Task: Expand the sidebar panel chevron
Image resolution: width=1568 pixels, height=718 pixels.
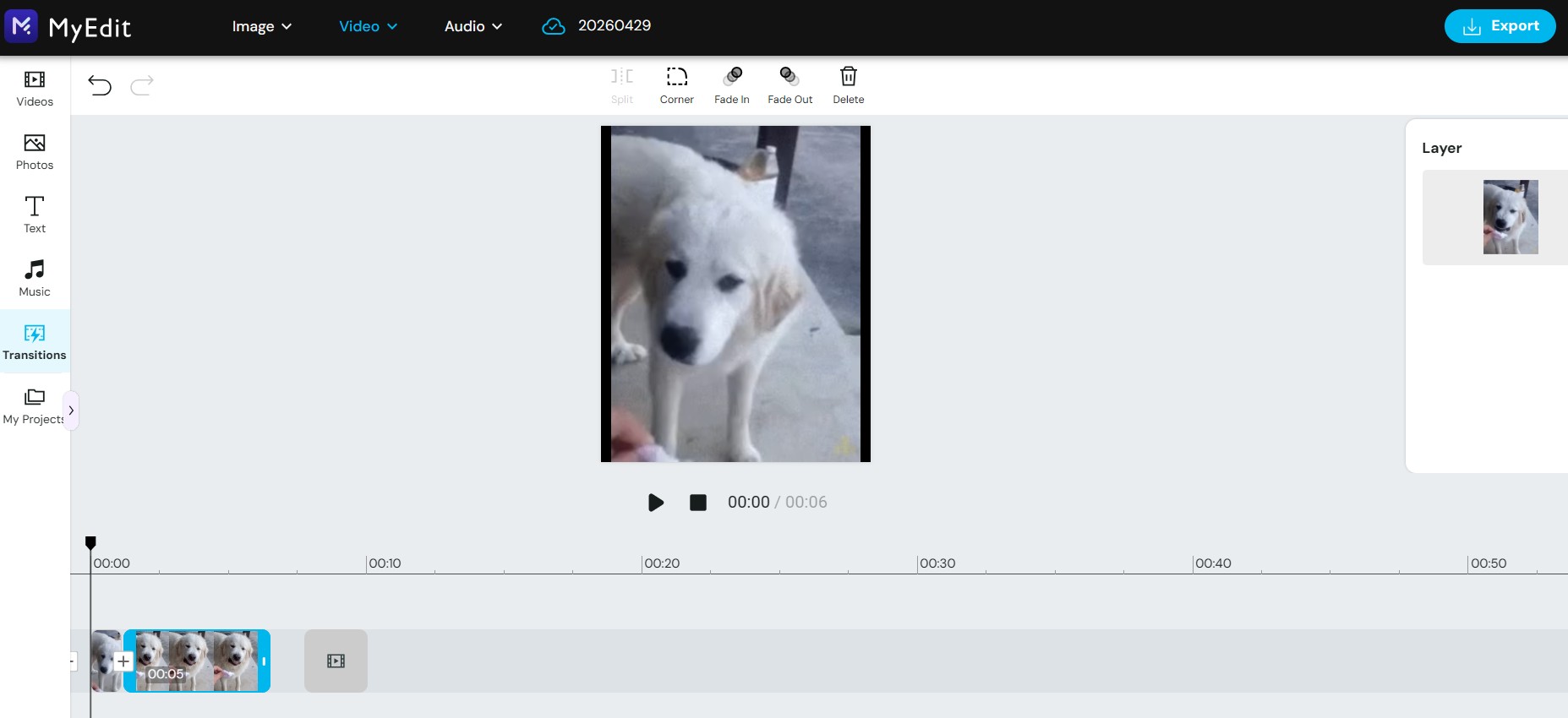Action: tap(71, 411)
